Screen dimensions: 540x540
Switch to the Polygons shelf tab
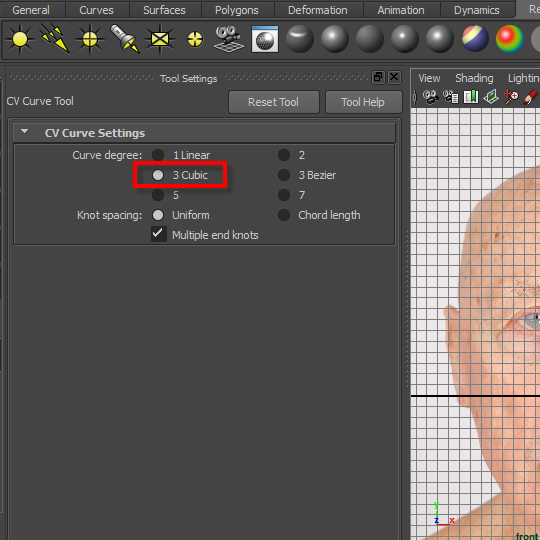pyautogui.click(x=237, y=10)
